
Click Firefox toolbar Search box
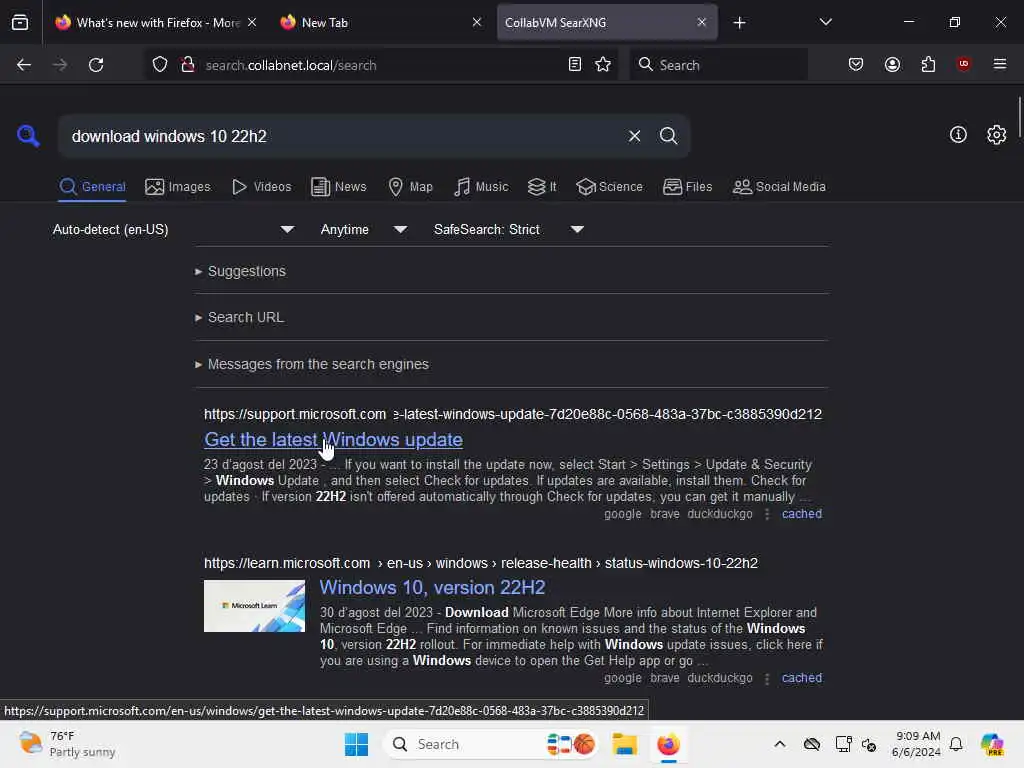click(718, 65)
